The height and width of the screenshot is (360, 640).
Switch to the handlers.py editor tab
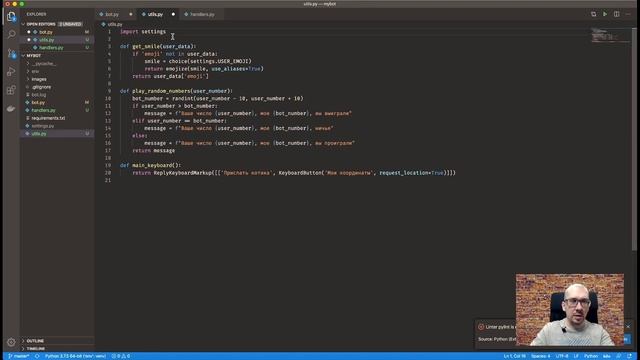pos(202,14)
